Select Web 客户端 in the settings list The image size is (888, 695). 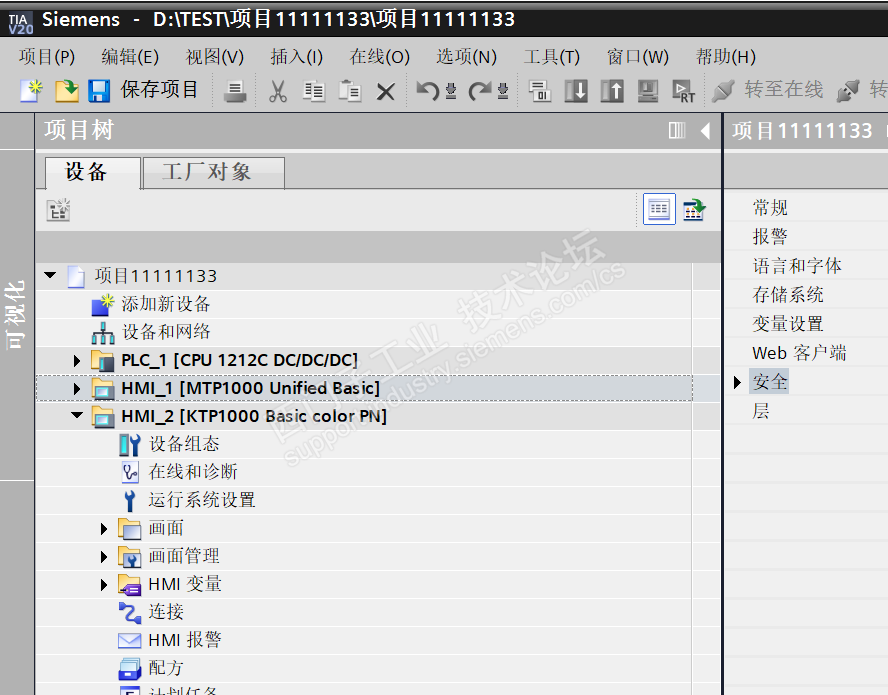click(799, 353)
